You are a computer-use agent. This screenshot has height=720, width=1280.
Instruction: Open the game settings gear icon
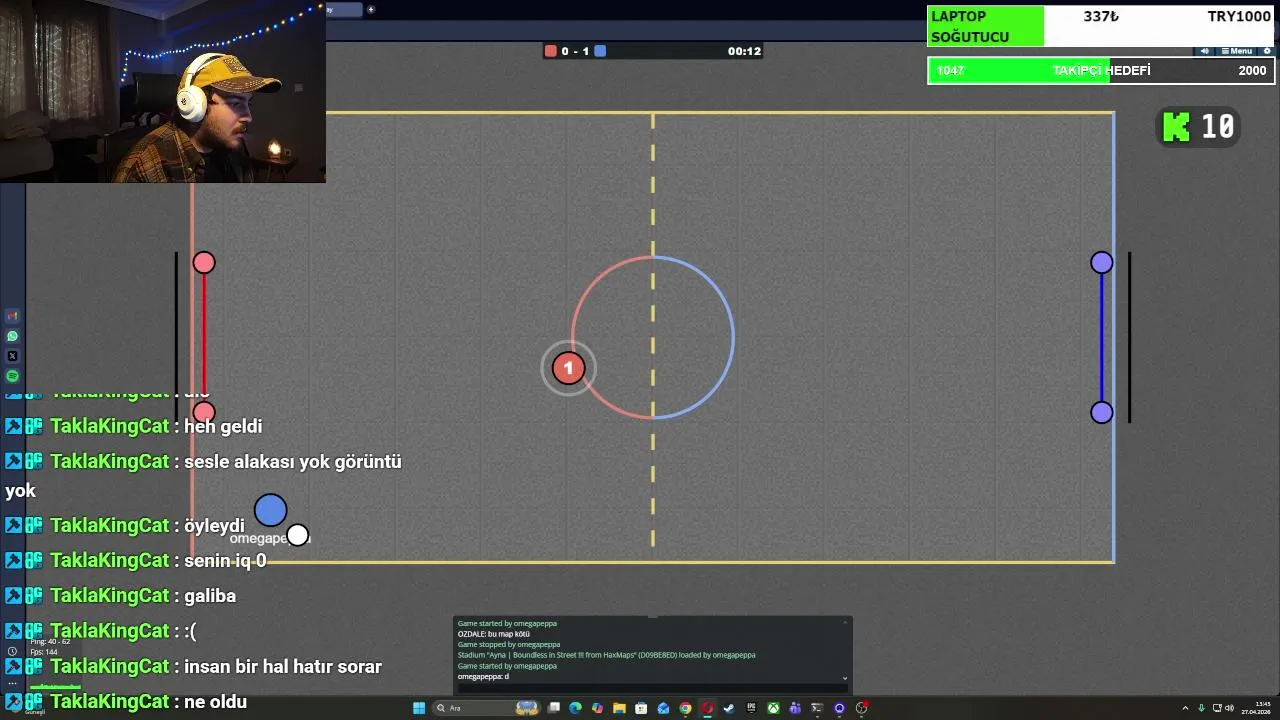click(x=1267, y=51)
